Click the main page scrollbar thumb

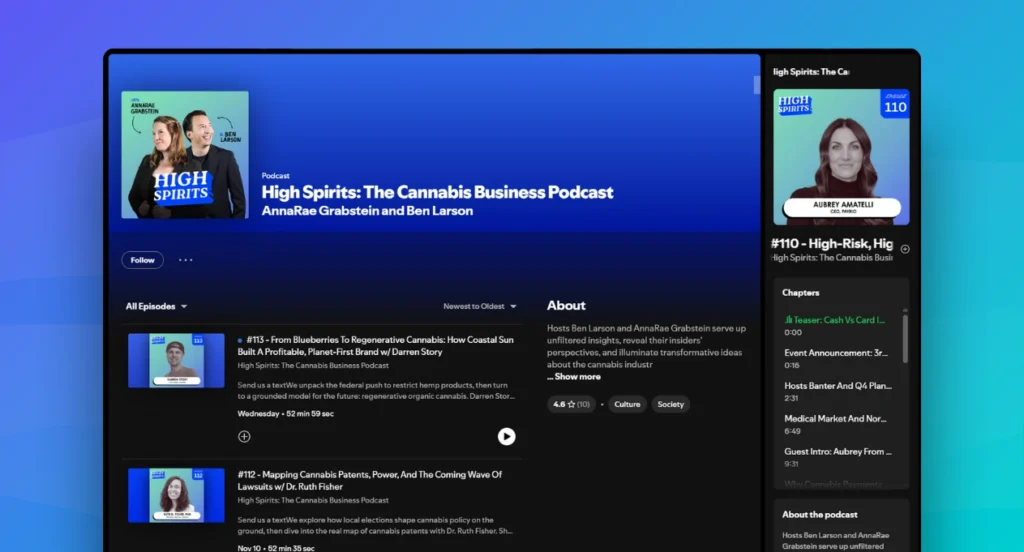pyautogui.click(x=757, y=85)
